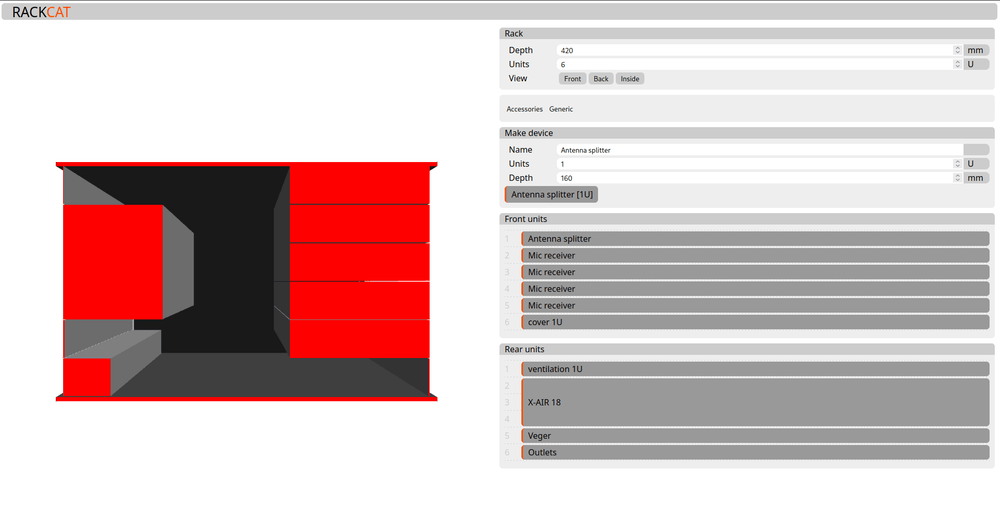Open the Accessories category

point(524,109)
